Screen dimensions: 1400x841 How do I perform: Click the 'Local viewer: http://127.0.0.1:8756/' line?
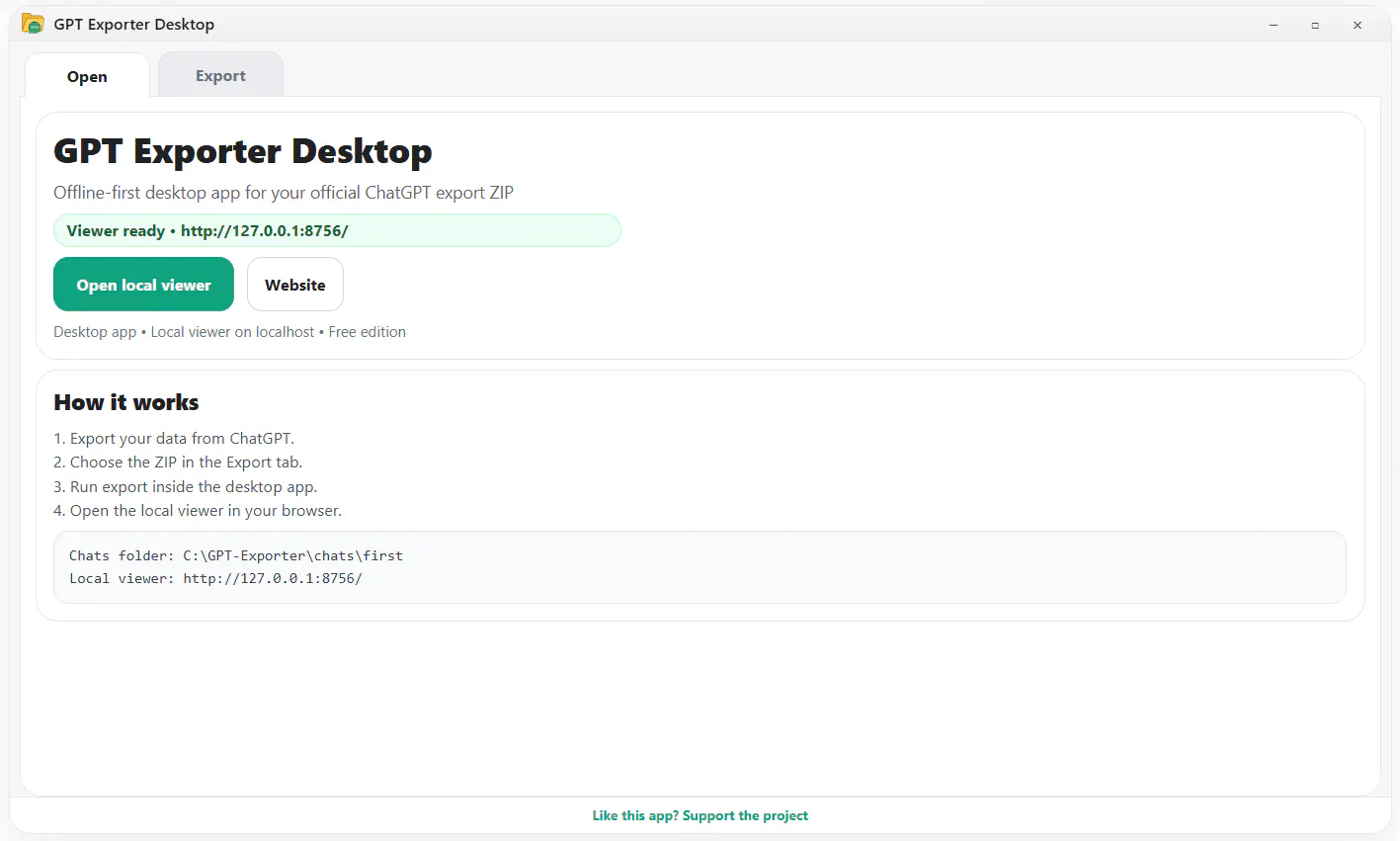click(215, 578)
